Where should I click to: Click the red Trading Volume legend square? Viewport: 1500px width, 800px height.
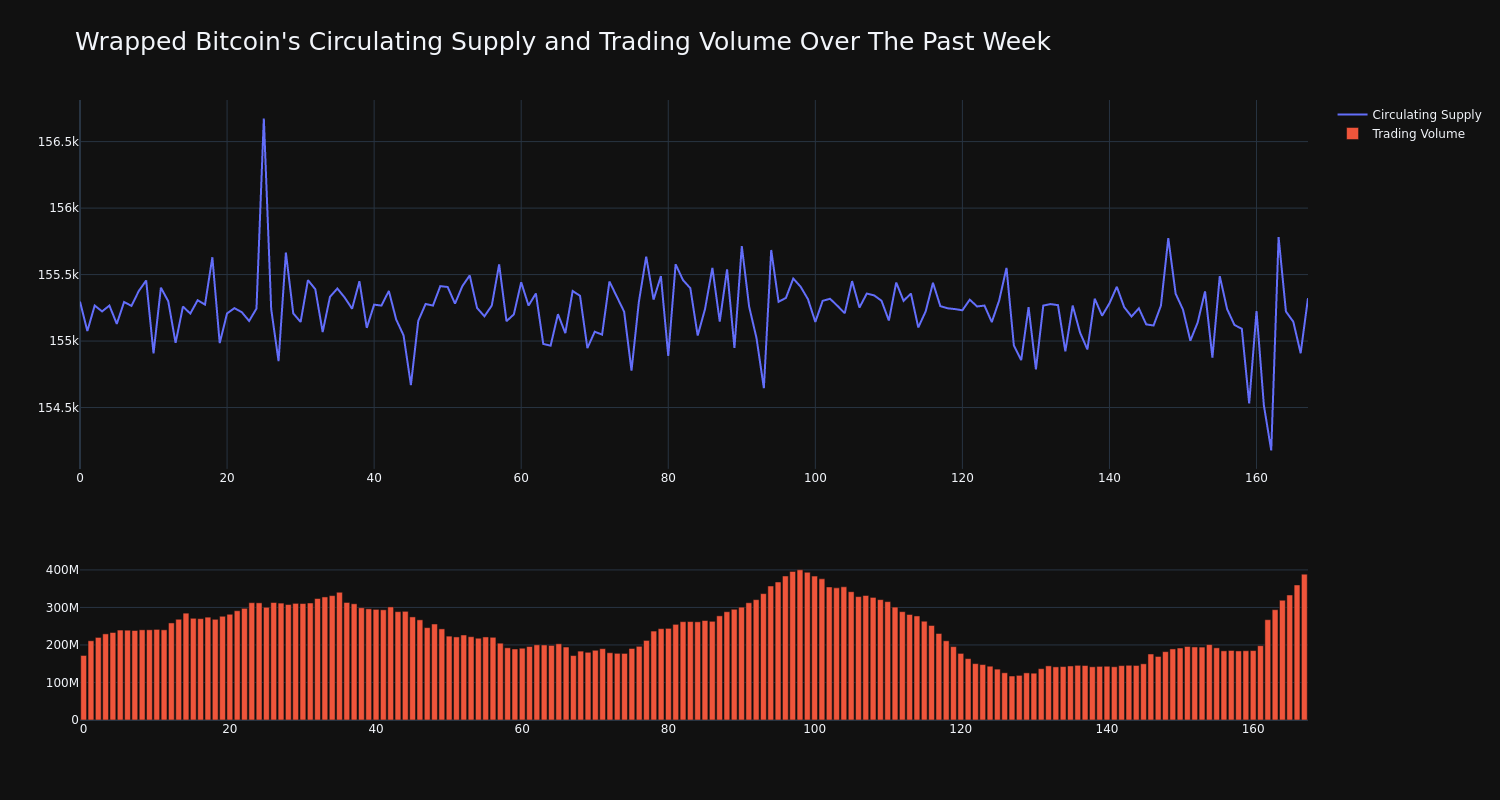[1352, 134]
